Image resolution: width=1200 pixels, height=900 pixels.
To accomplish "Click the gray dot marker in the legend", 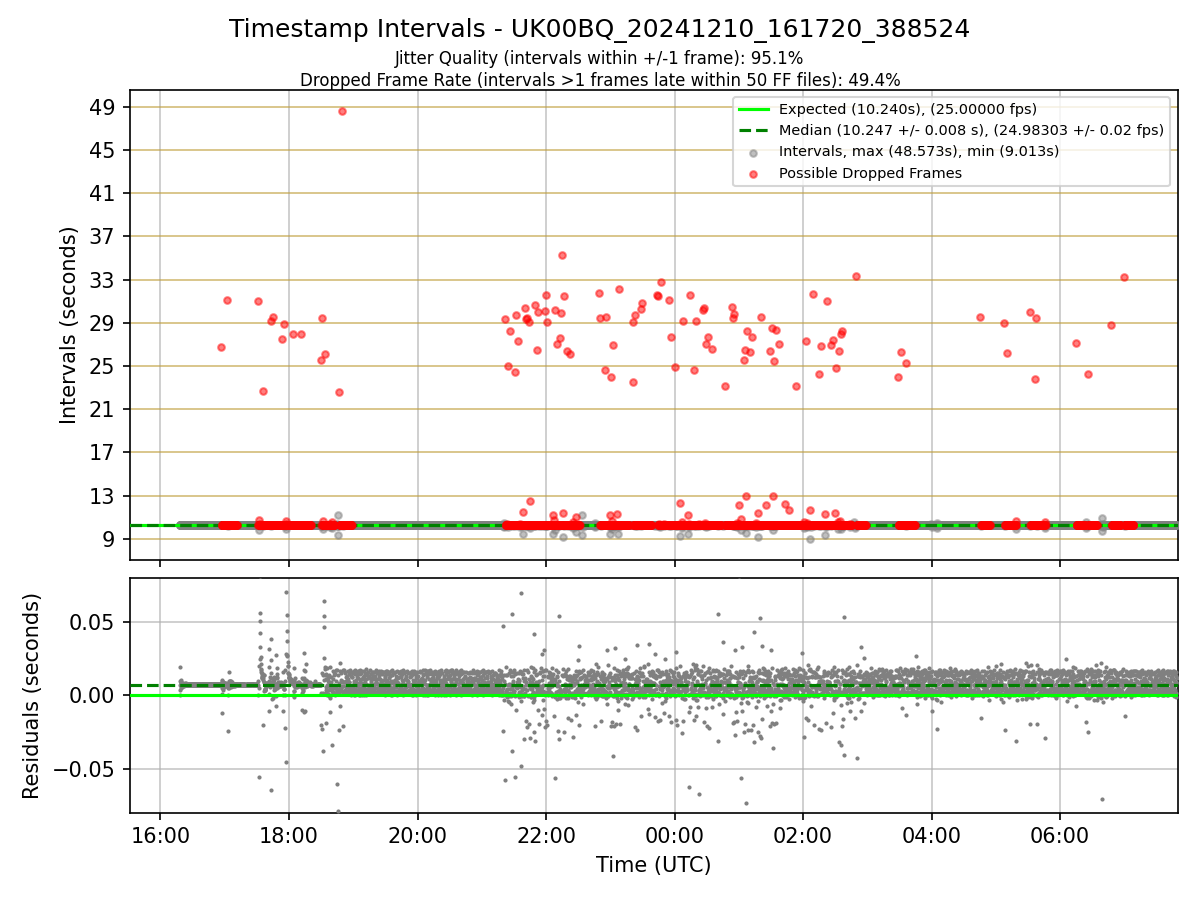I will point(754,152).
